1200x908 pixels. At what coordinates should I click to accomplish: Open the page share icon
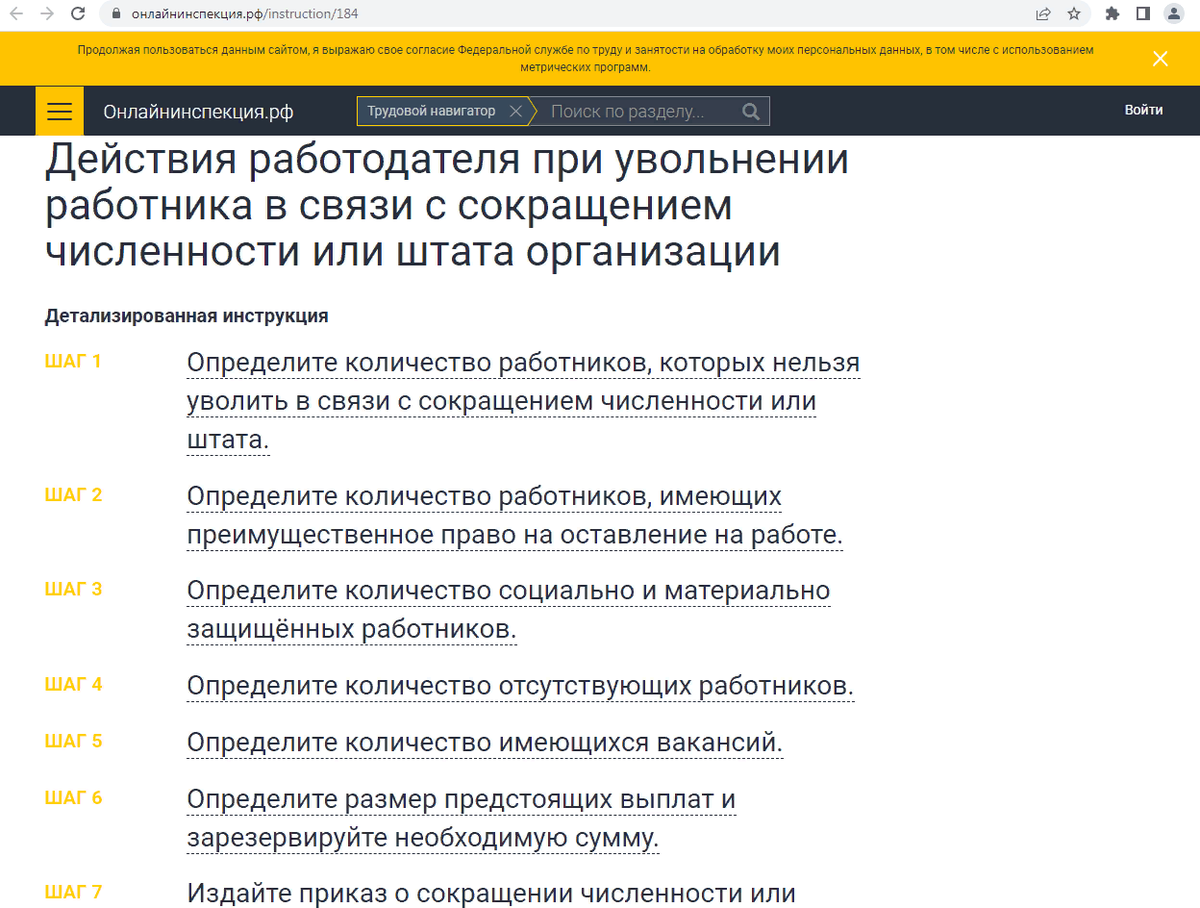(1042, 15)
